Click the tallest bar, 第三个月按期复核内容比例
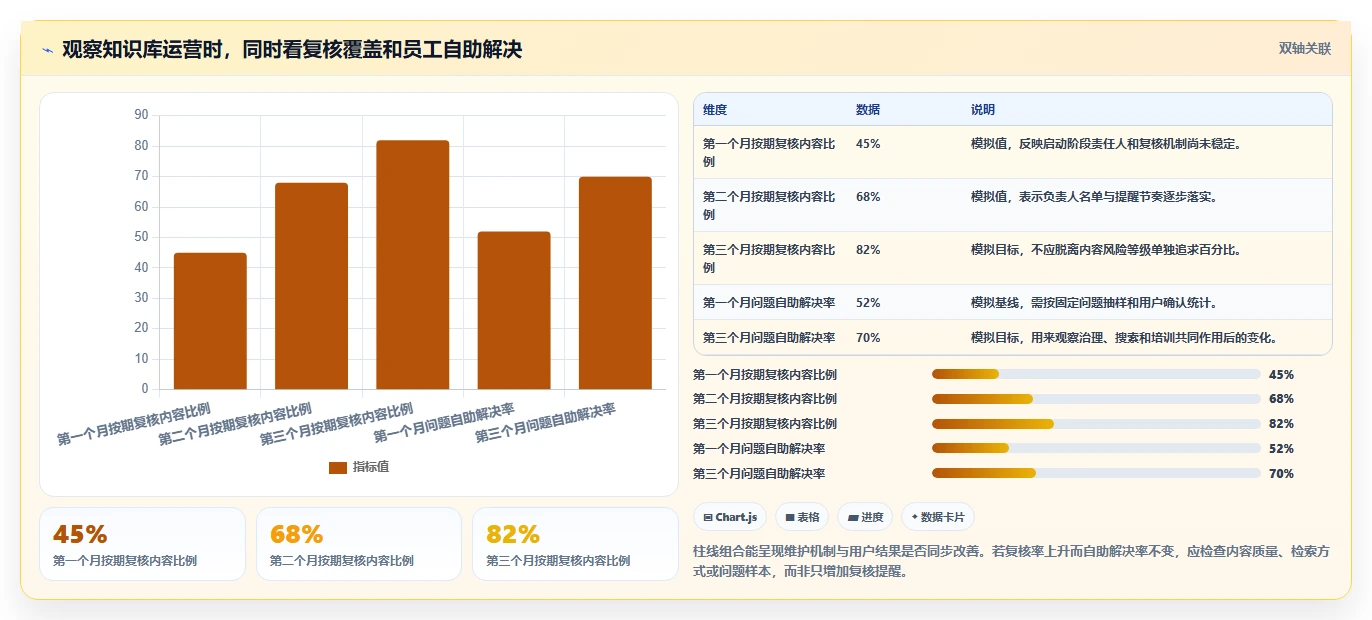 [413, 265]
